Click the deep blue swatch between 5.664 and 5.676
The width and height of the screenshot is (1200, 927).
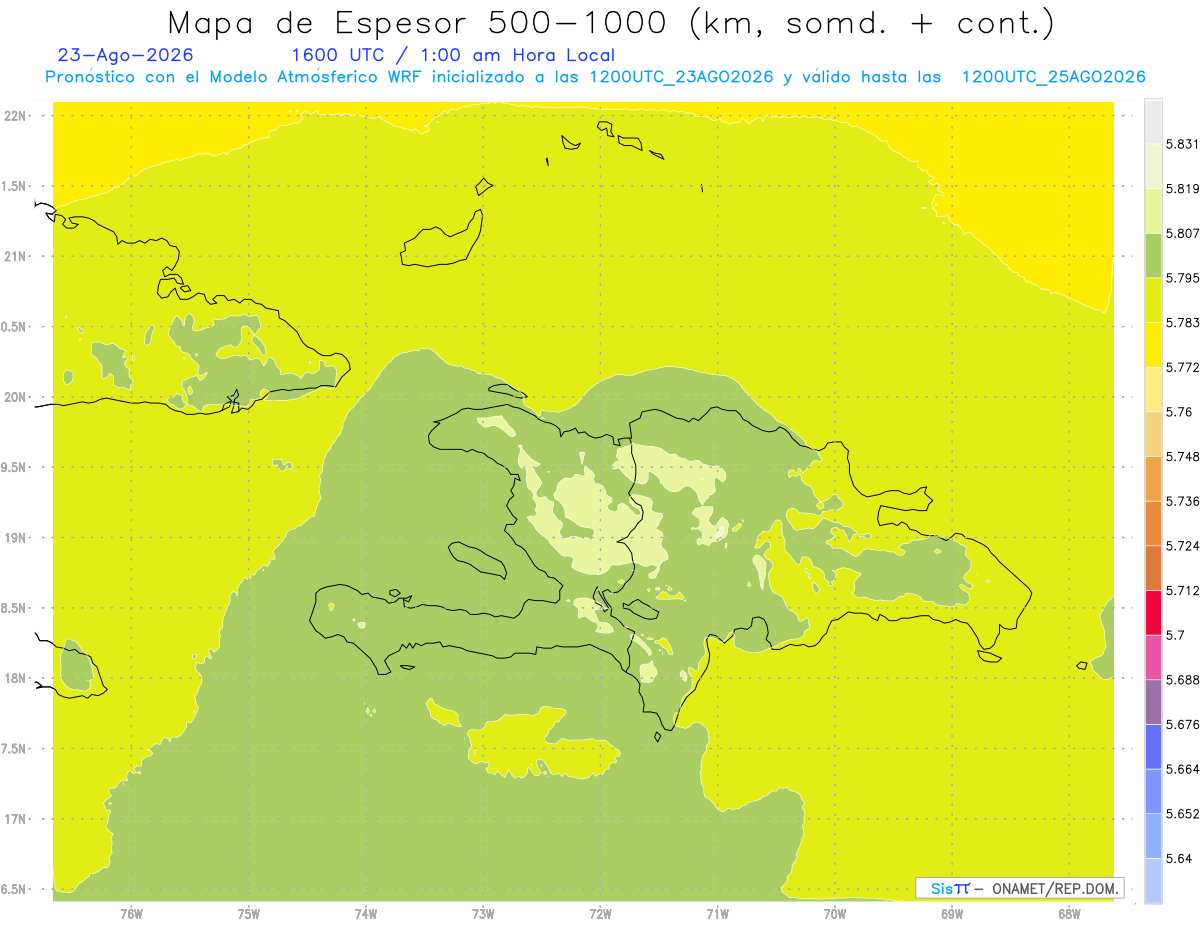(1153, 747)
